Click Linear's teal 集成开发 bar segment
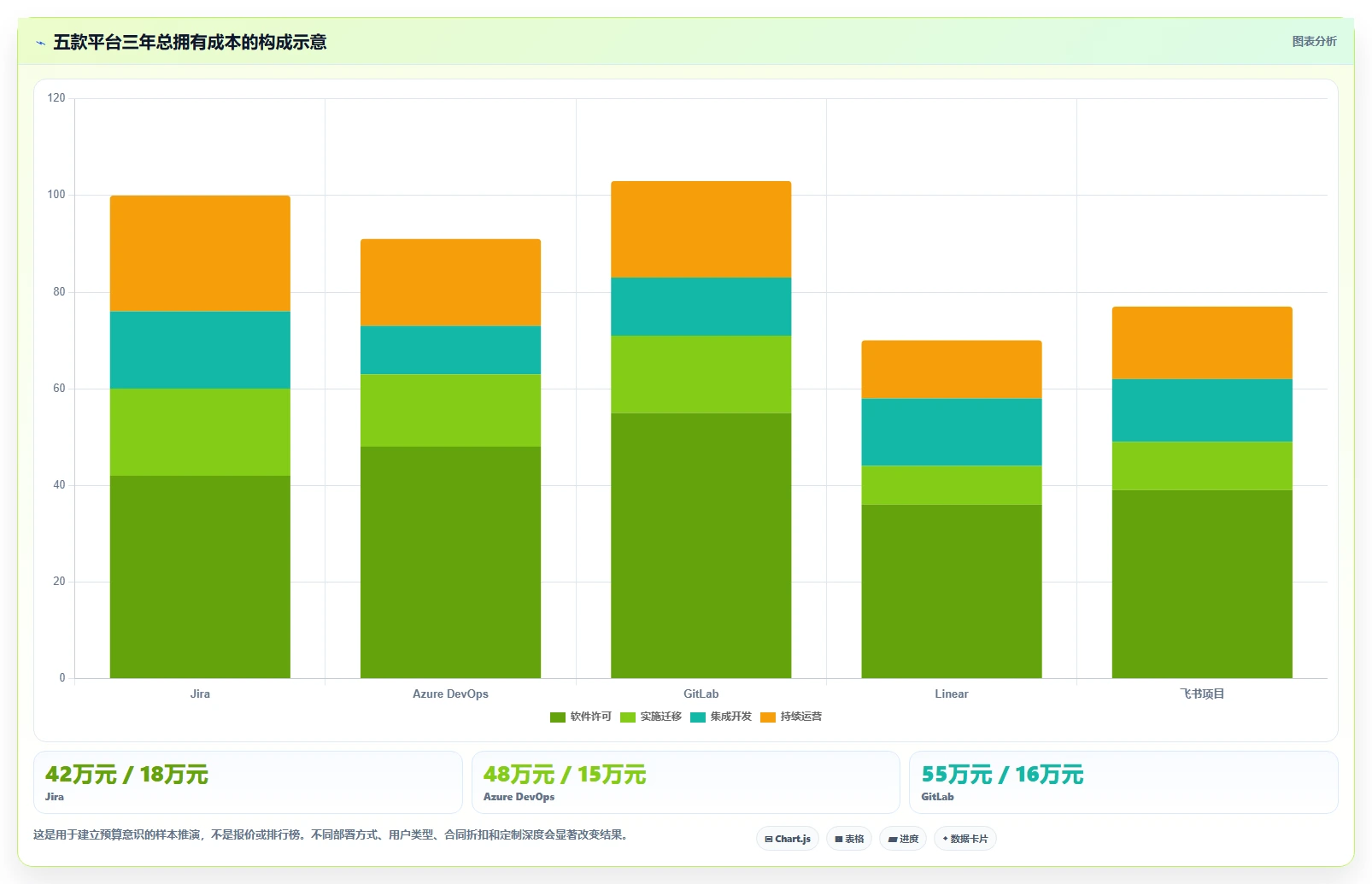This screenshot has height=884, width=1372. pos(952,432)
